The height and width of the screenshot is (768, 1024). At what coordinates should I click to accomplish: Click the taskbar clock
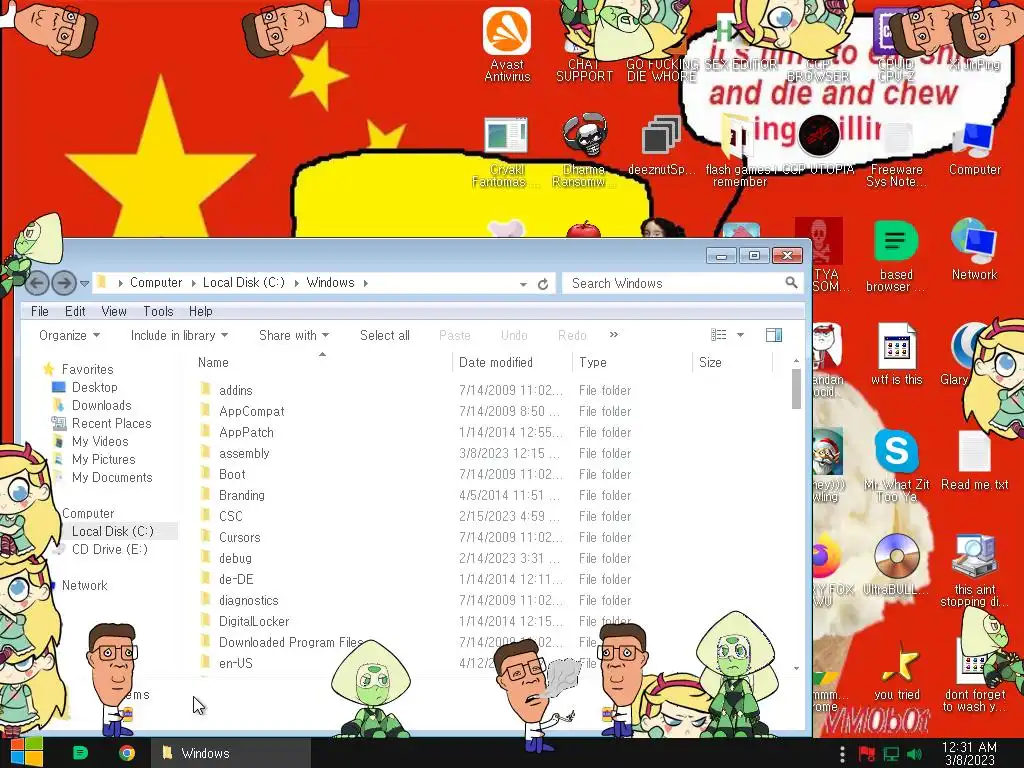pyautogui.click(x=969, y=753)
